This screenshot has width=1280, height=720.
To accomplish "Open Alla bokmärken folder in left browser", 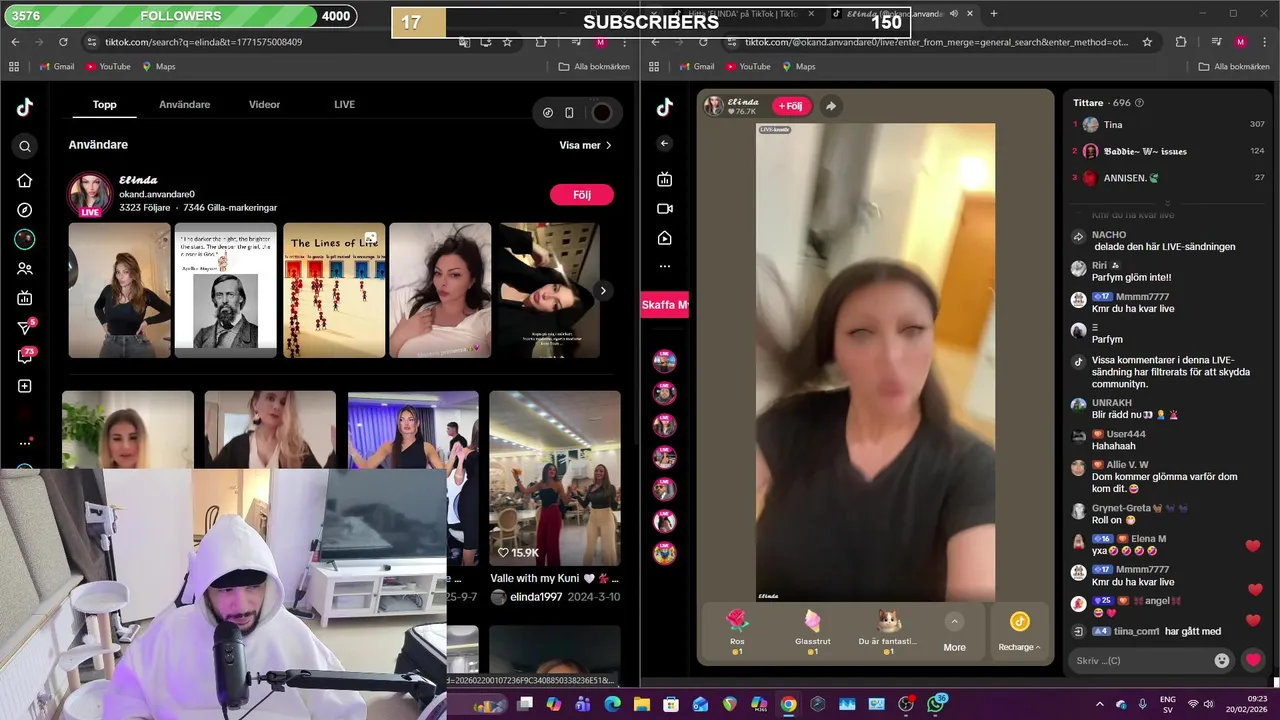I will pyautogui.click(x=594, y=66).
